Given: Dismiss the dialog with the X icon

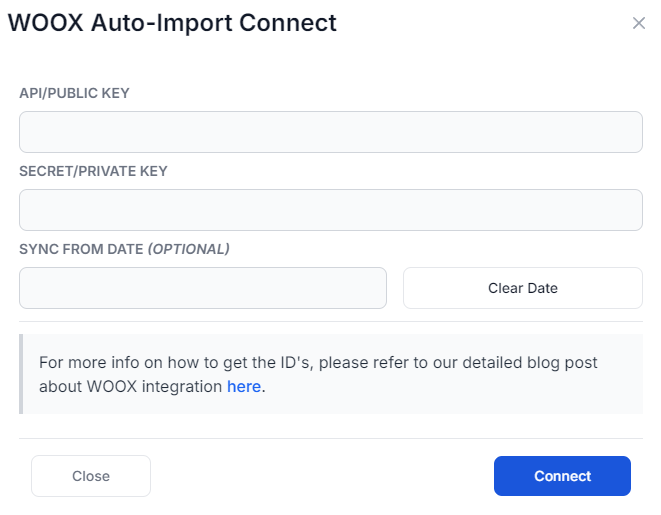Looking at the screenshot, I should (639, 23).
